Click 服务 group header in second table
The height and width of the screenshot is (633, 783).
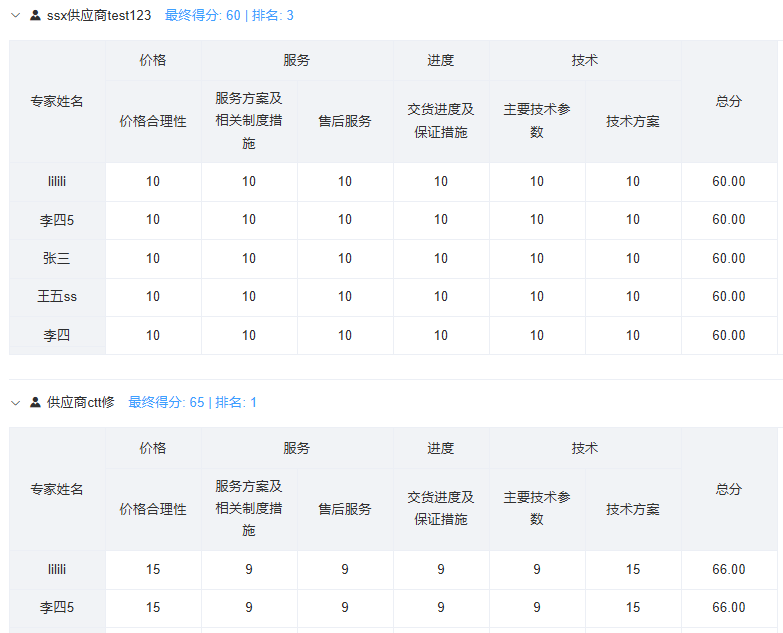pos(297,448)
